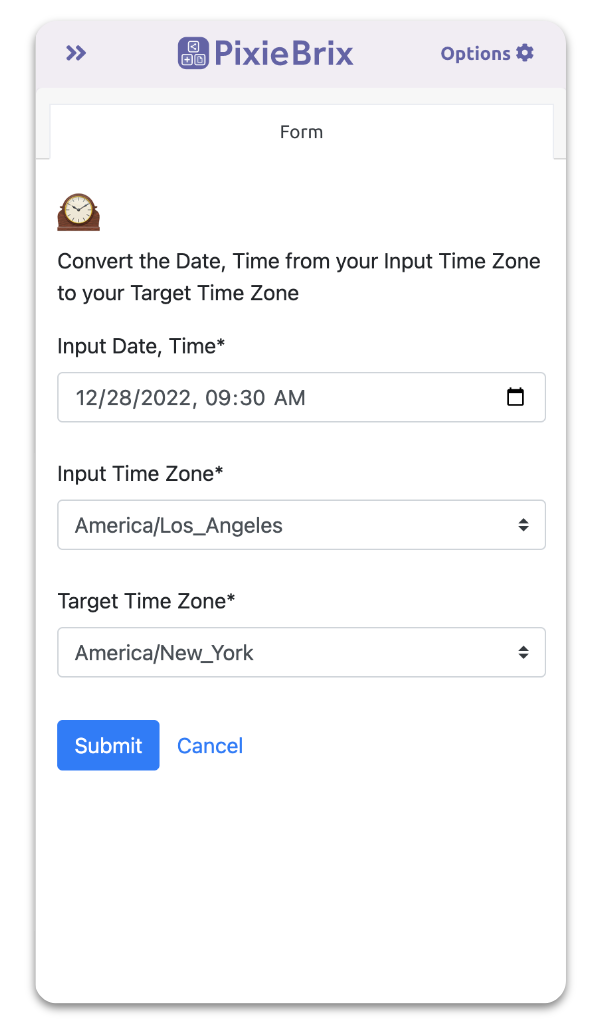Image resolution: width=602 pixels, height=1030 pixels.
Task: Open the date picker calendar icon
Action: tap(516, 397)
